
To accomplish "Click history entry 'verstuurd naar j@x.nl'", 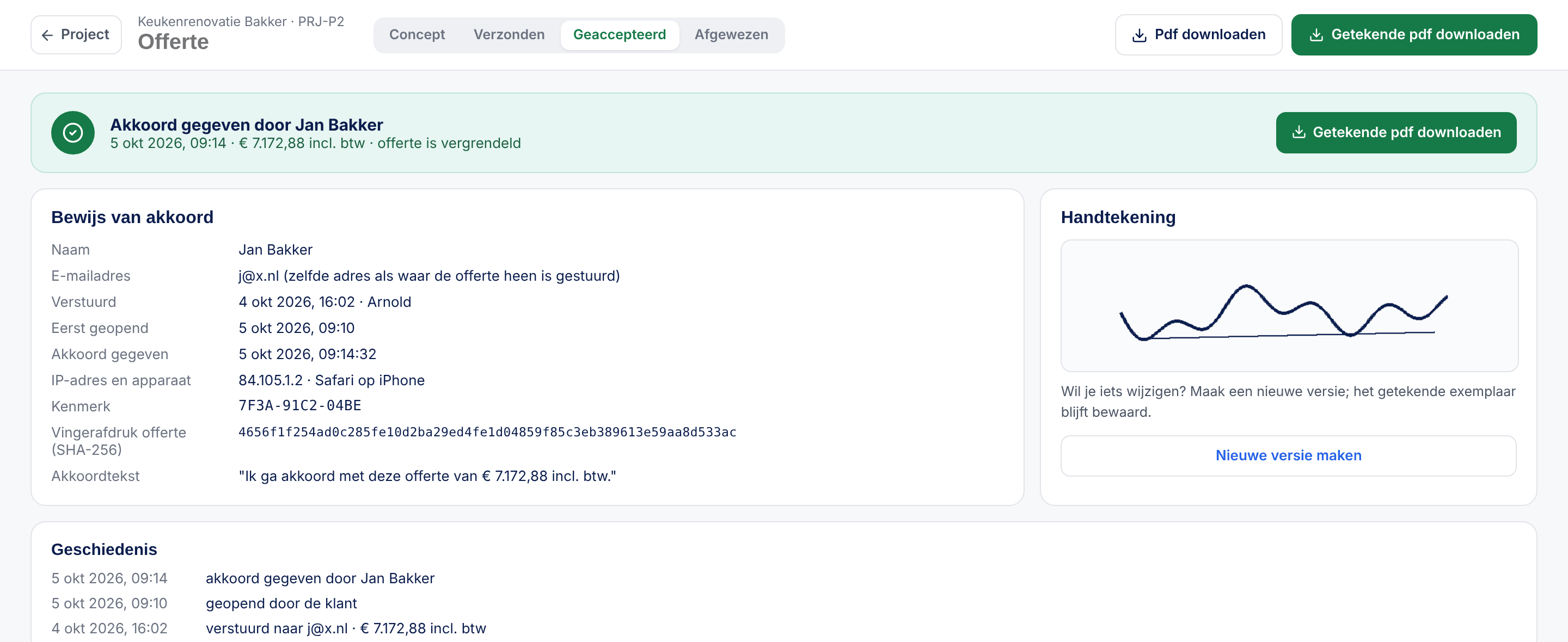I will [x=346, y=628].
